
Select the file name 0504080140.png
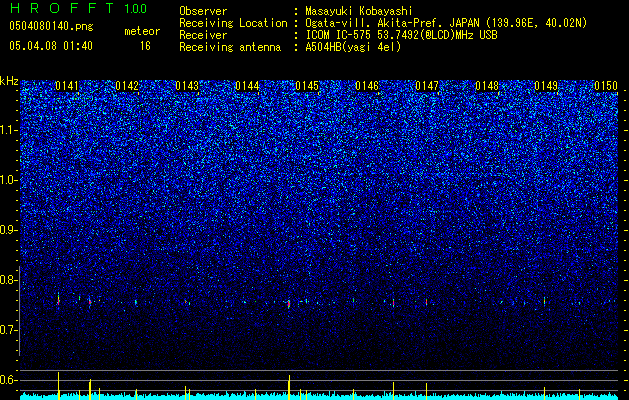coord(51,26)
